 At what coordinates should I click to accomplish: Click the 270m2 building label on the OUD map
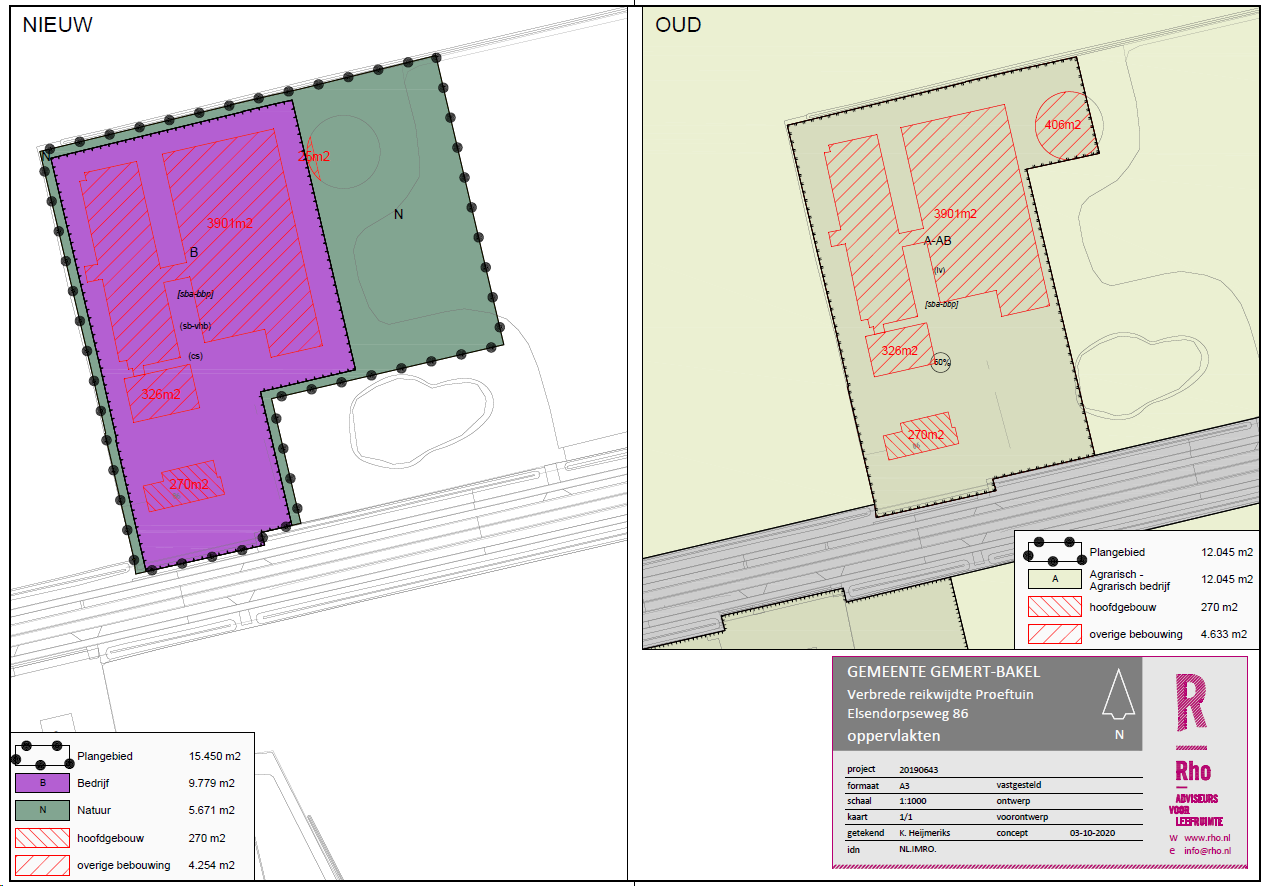(x=926, y=435)
